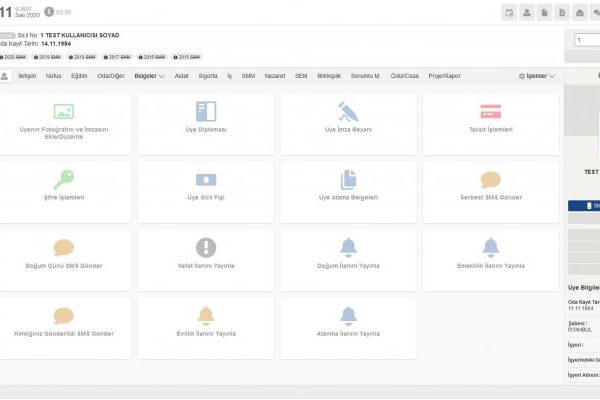Click Doğum İlanını Yayınla bell icon
The image size is (600, 400).
click(x=348, y=248)
